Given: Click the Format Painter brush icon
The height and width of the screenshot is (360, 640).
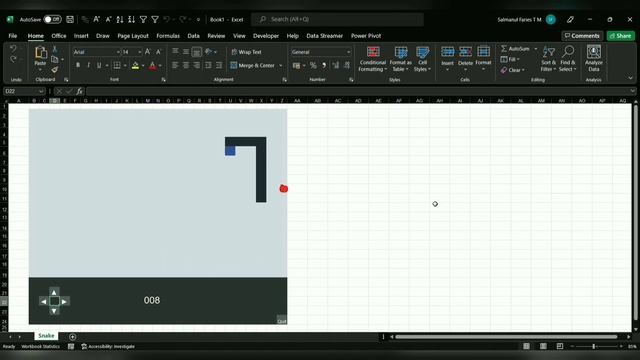Looking at the screenshot, I should pos(55,70).
